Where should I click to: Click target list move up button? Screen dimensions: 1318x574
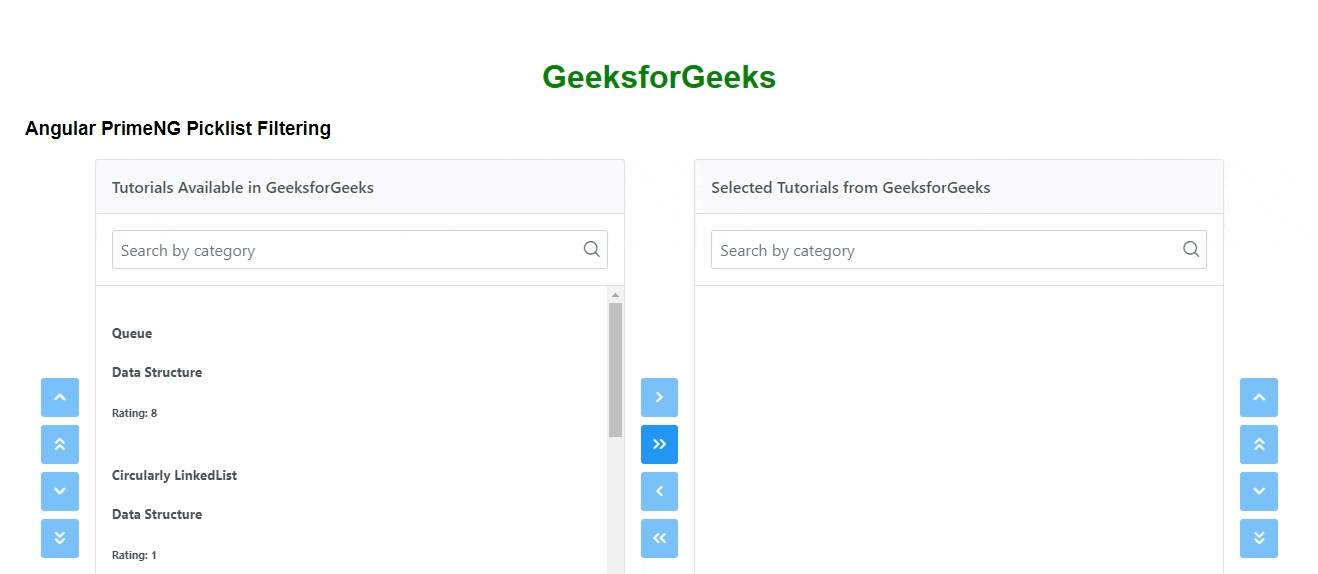coord(1259,397)
